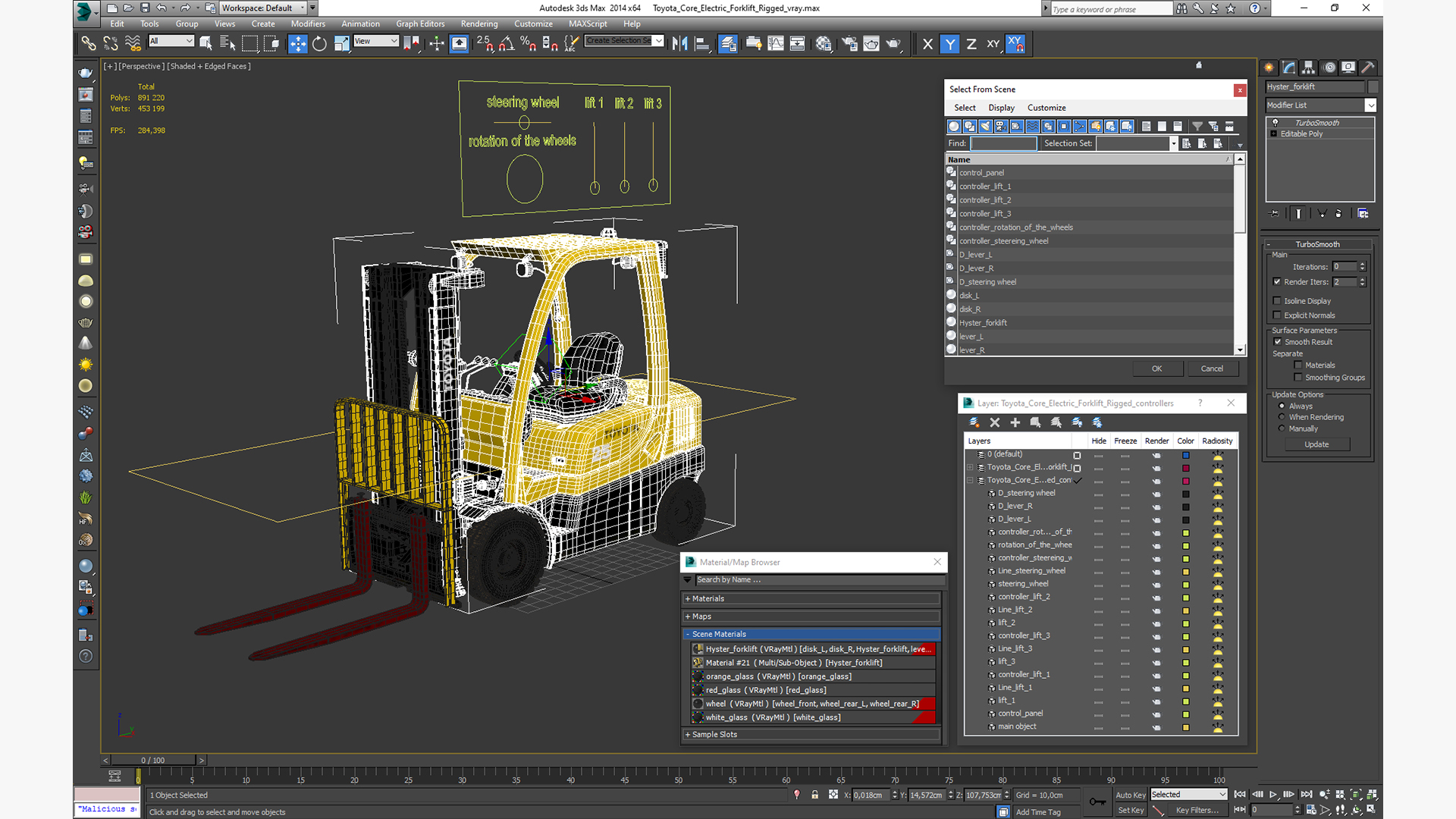This screenshot has width=1456, height=819.
Task: Click Add selection to layer plus icon
Action: [x=1015, y=422]
